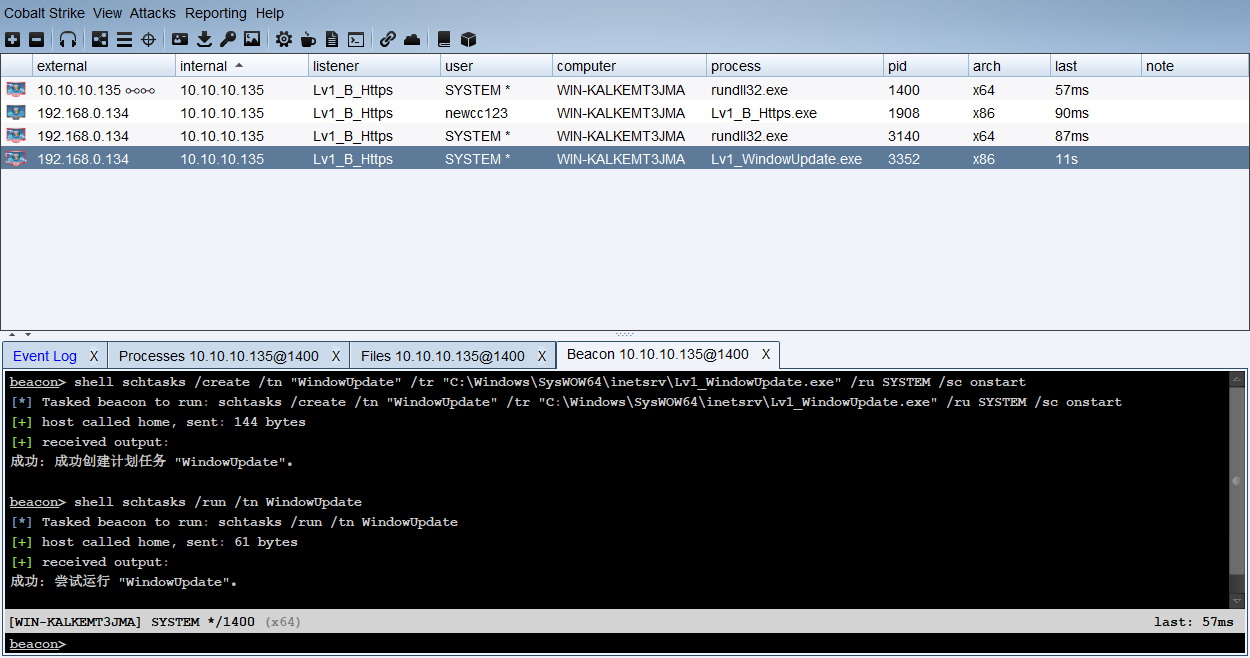Click the split pane collapse down arrow
The width and height of the screenshot is (1250, 658).
(x=27, y=334)
